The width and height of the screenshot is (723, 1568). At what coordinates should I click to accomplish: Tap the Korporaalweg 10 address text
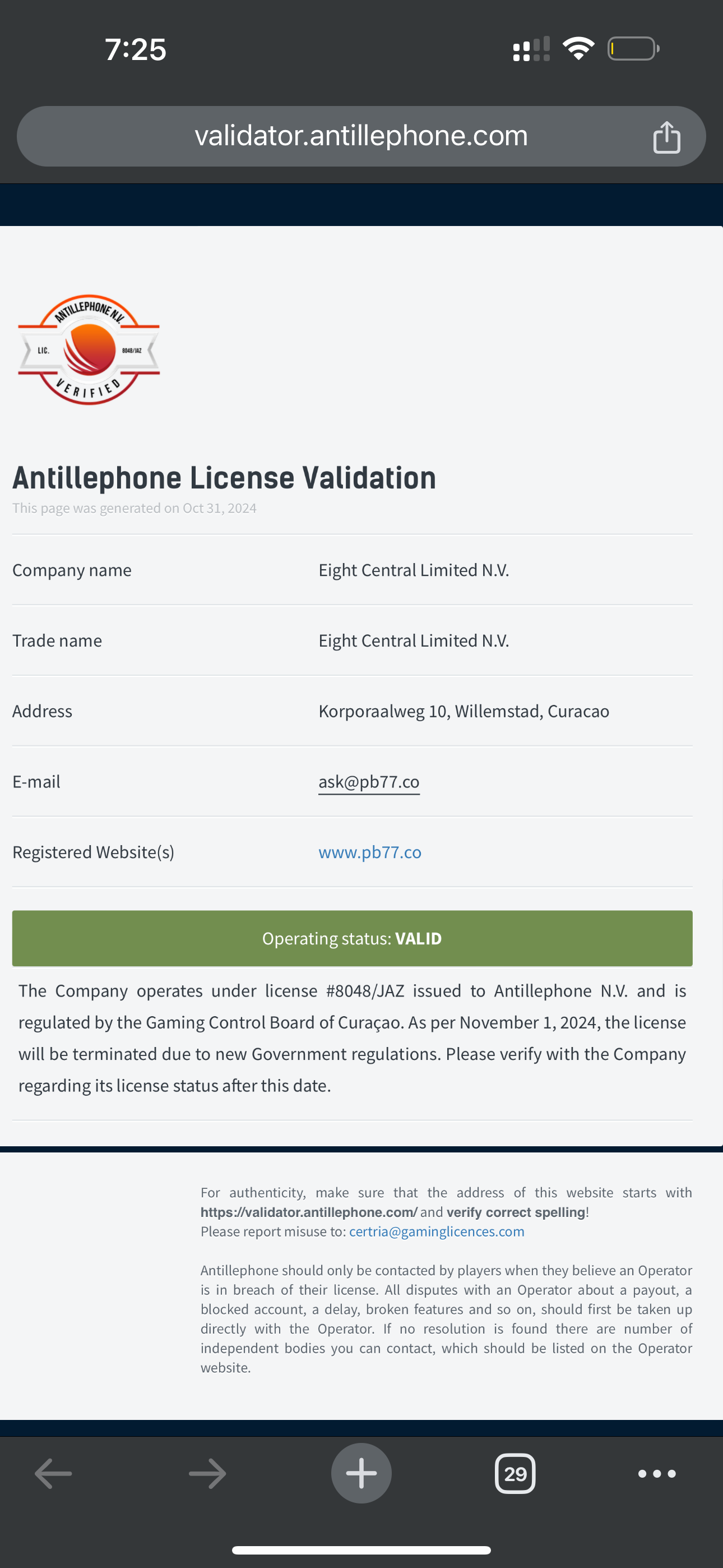[464, 711]
